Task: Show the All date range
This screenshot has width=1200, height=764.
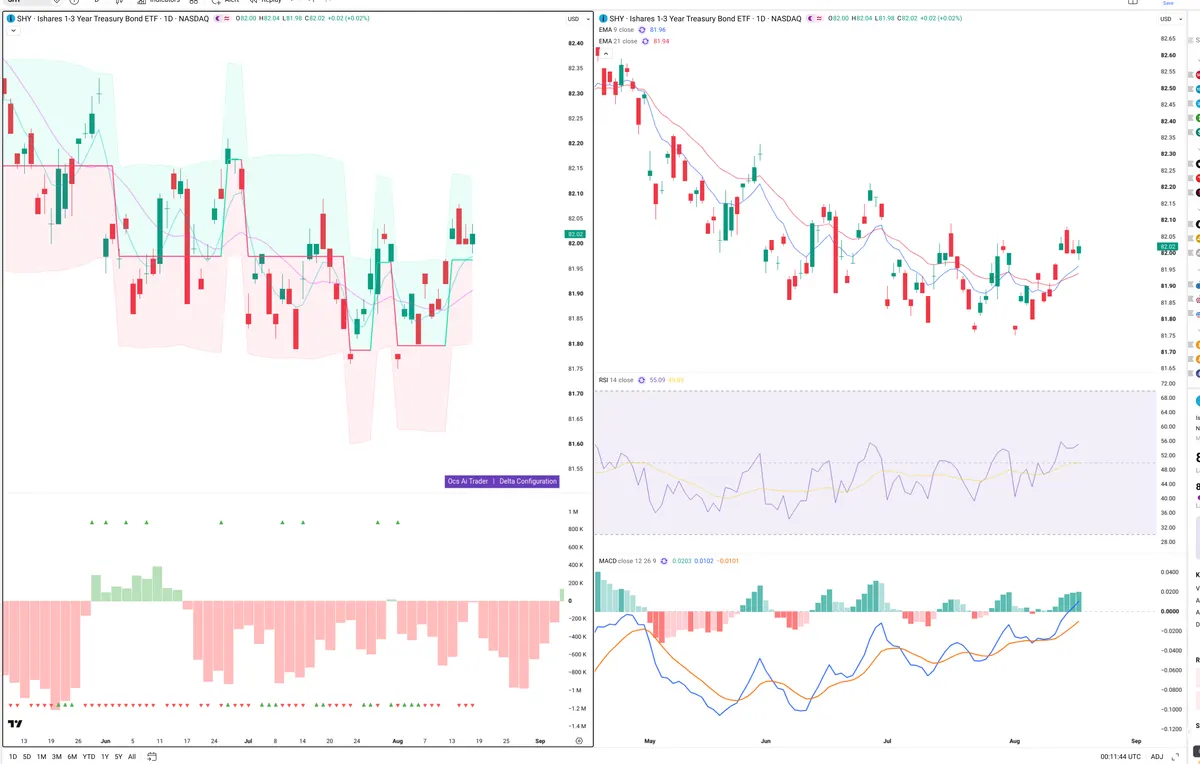Action: pyautogui.click(x=132, y=757)
